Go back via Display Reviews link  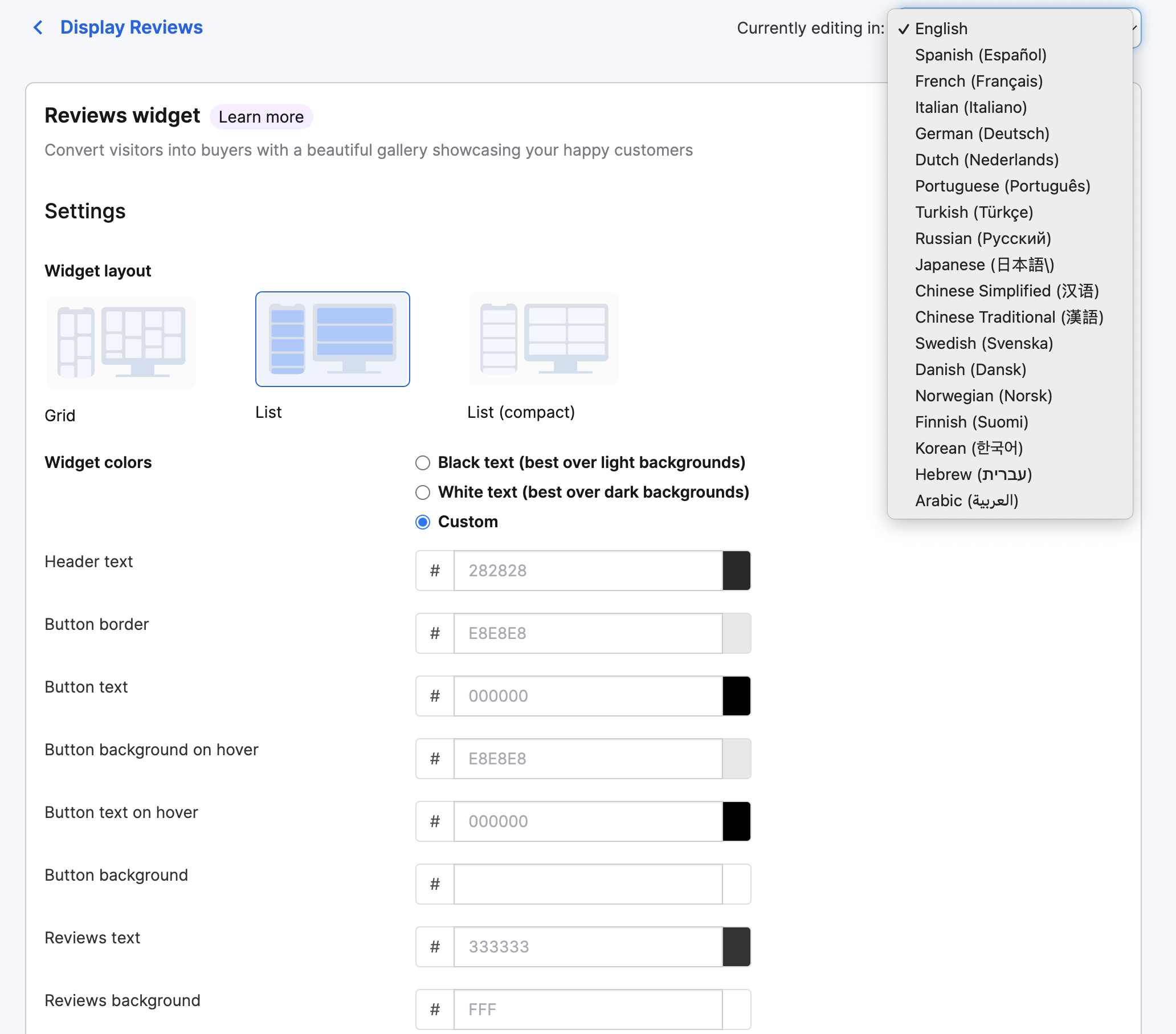coord(131,27)
